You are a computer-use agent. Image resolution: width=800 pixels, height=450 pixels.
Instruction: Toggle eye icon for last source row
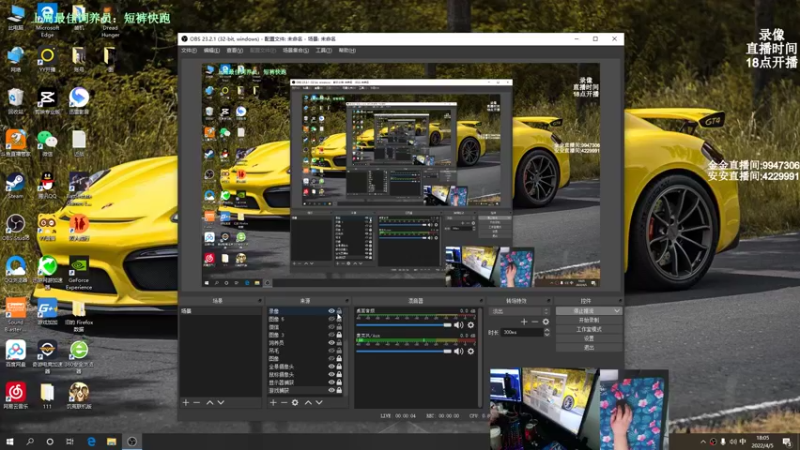[x=331, y=390]
